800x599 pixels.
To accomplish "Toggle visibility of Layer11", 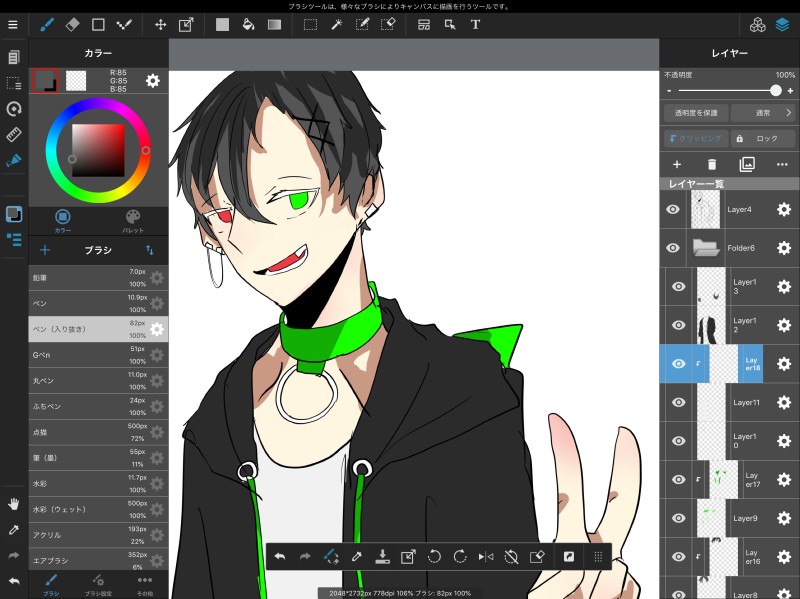I will [679, 402].
